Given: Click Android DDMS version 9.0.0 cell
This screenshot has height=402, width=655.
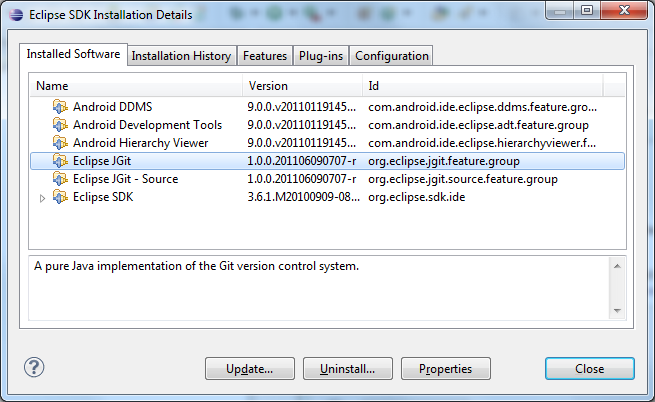Looking at the screenshot, I should click(302, 107).
